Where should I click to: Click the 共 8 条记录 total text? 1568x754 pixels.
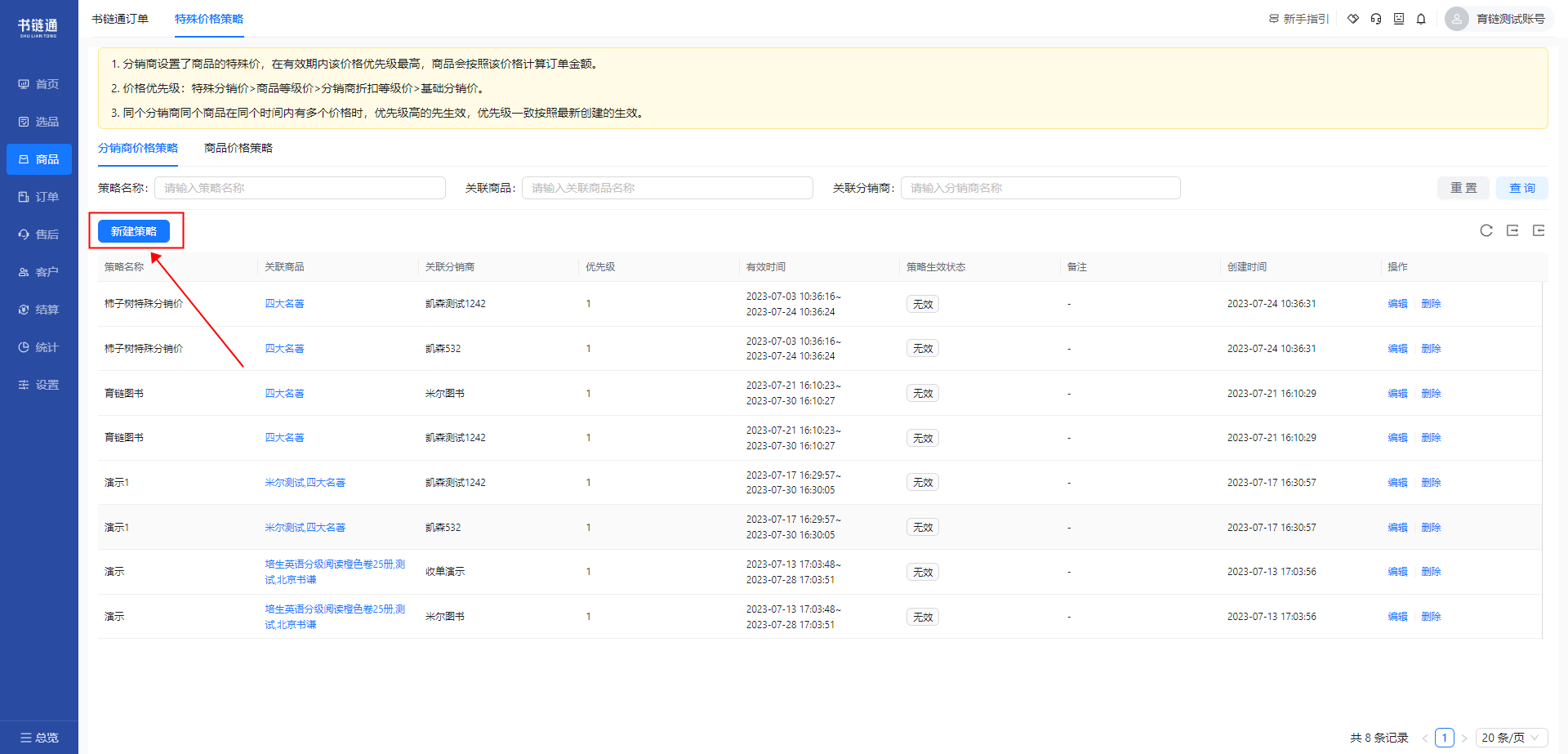pos(1379,738)
